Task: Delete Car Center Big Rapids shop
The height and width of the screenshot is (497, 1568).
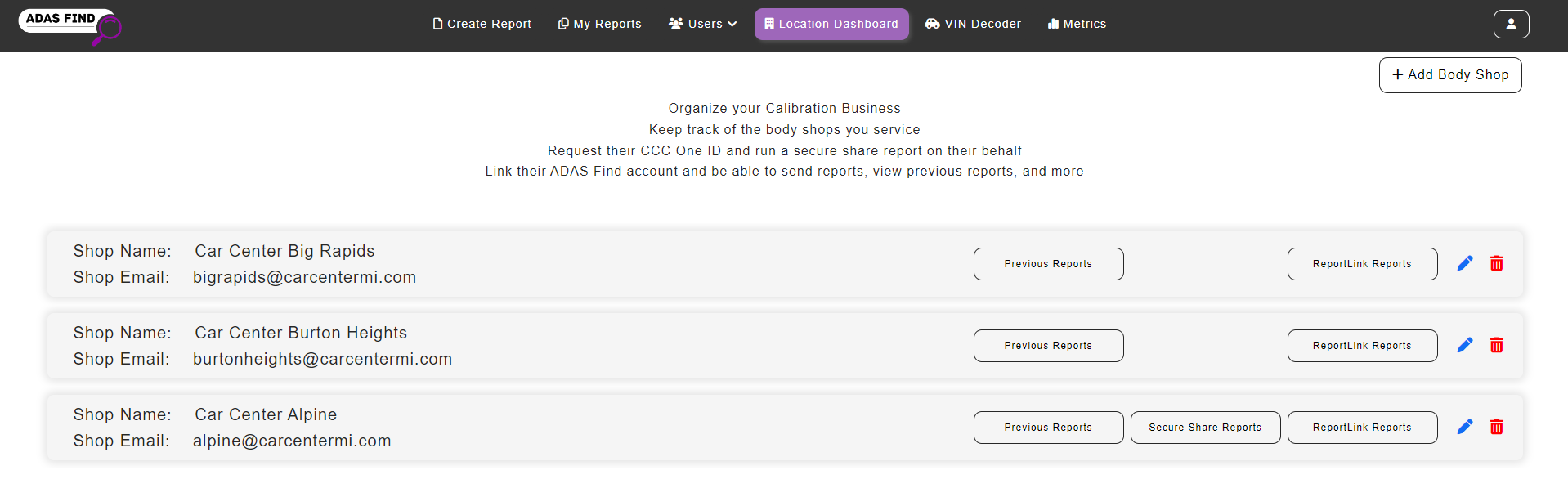Action: pyautogui.click(x=1496, y=263)
